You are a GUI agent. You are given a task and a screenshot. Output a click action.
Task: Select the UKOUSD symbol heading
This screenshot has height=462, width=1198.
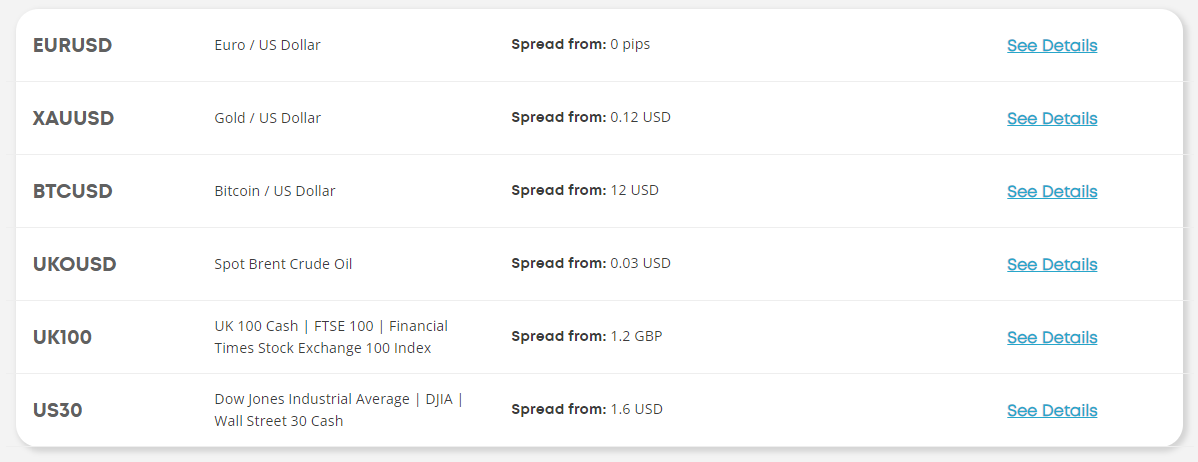pyautogui.click(x=74, y=264)
